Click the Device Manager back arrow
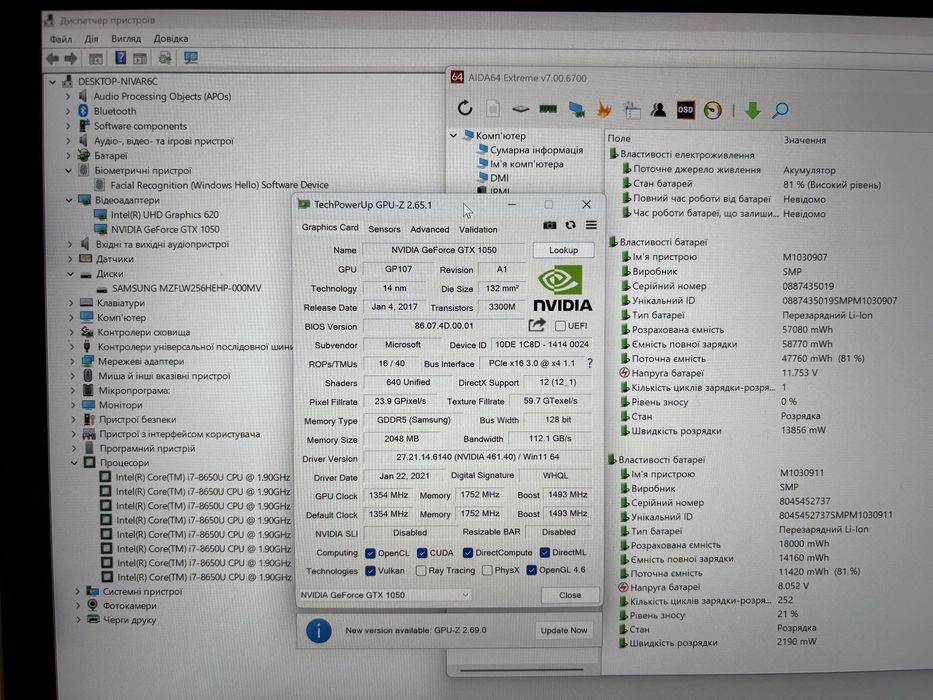 click(x=53, y=58)
